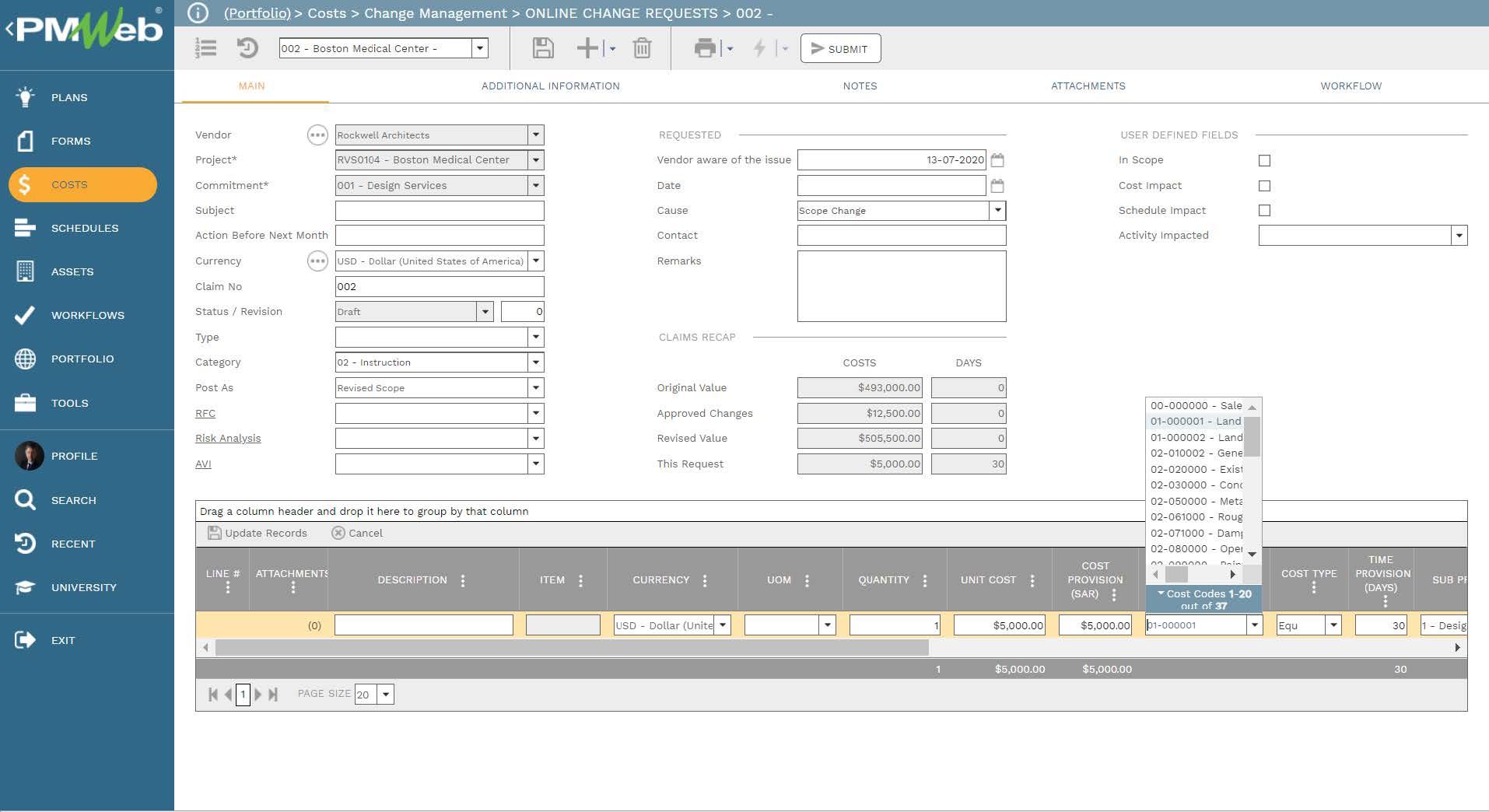
Task: Open Plans in the sidebar
Action: click(69, 97)
